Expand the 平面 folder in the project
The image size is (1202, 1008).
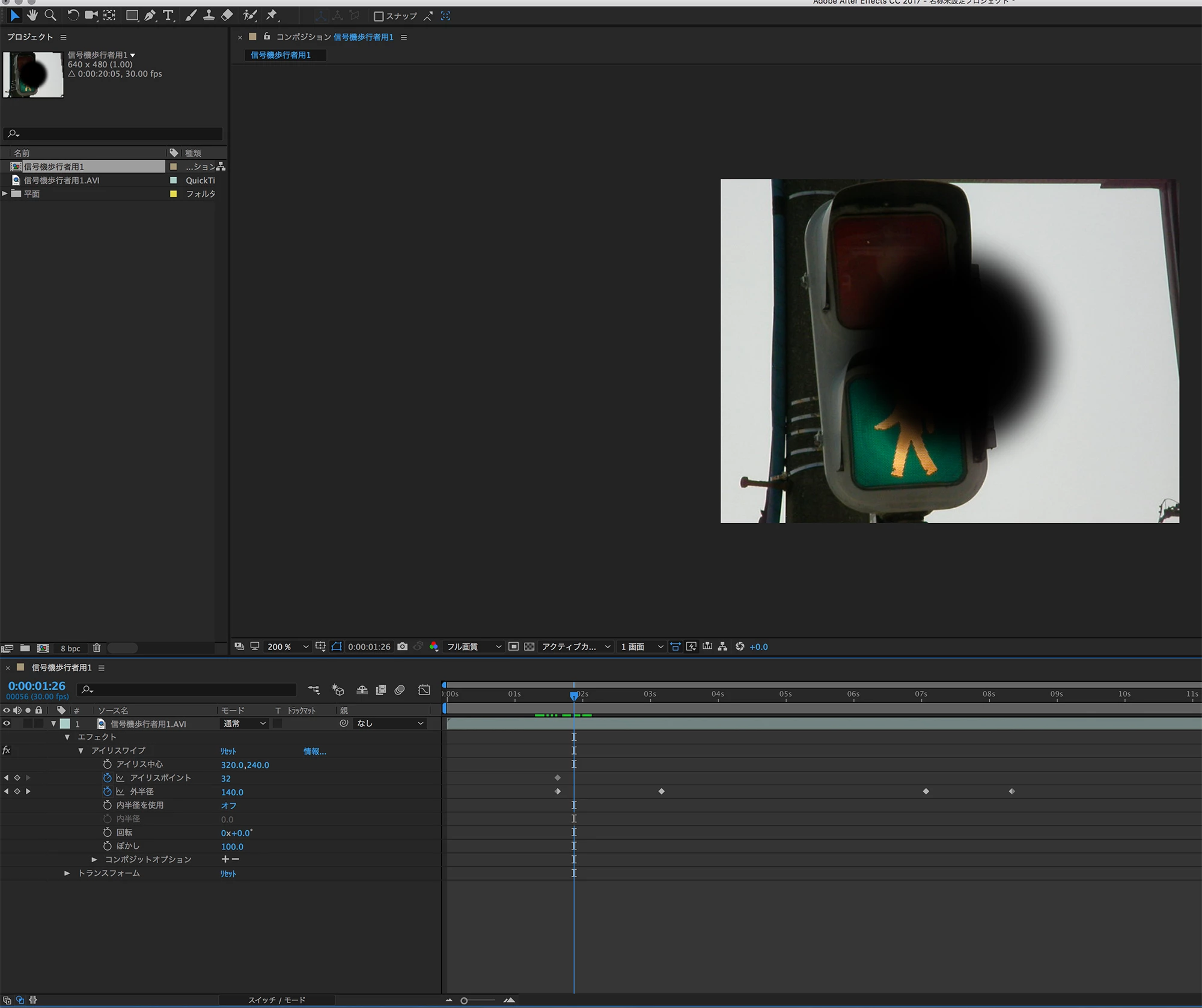coord(5,193)
